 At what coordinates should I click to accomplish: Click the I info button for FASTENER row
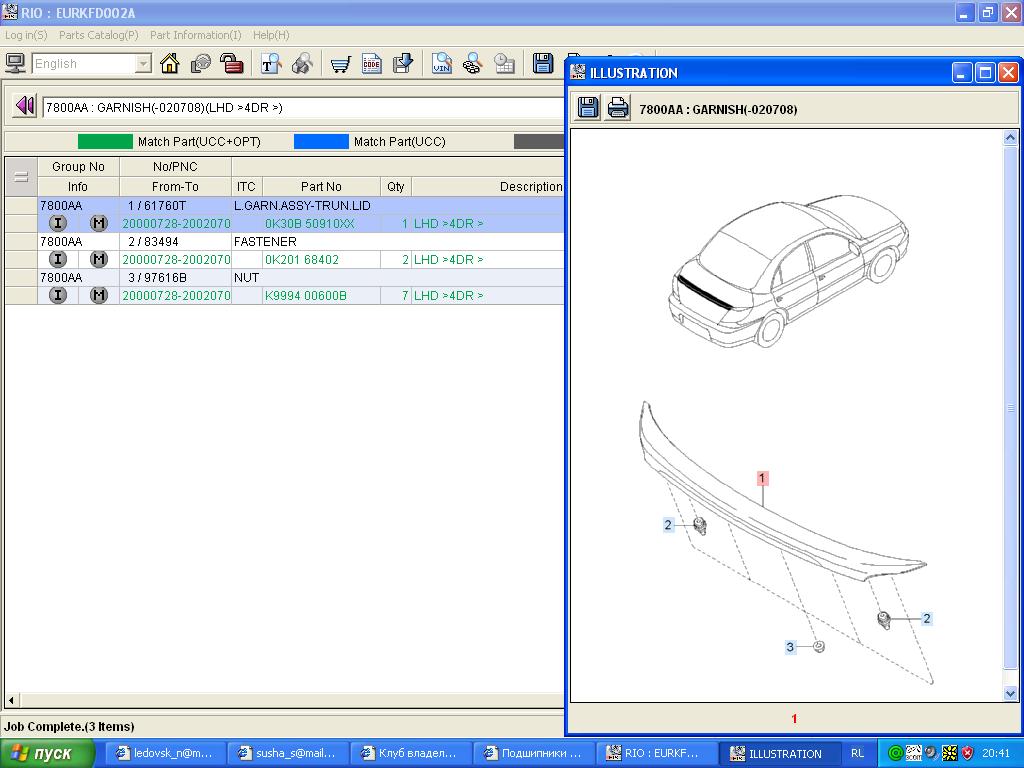tap(58, 259)
